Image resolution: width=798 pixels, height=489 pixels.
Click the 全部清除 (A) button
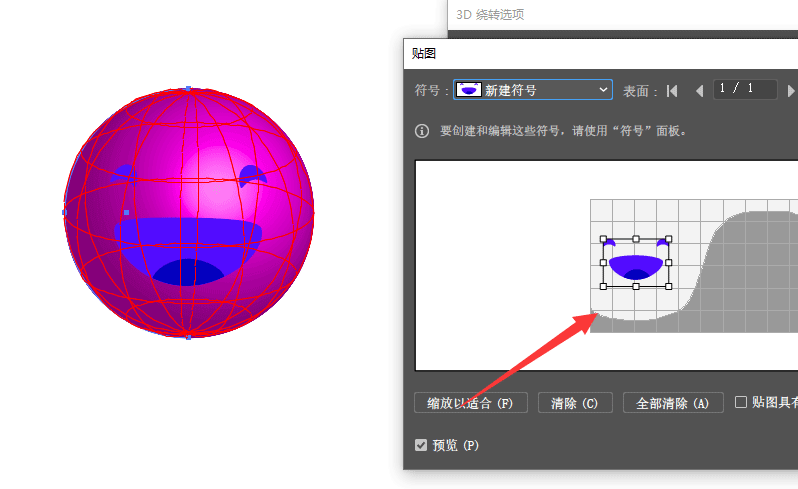point(672,403)
